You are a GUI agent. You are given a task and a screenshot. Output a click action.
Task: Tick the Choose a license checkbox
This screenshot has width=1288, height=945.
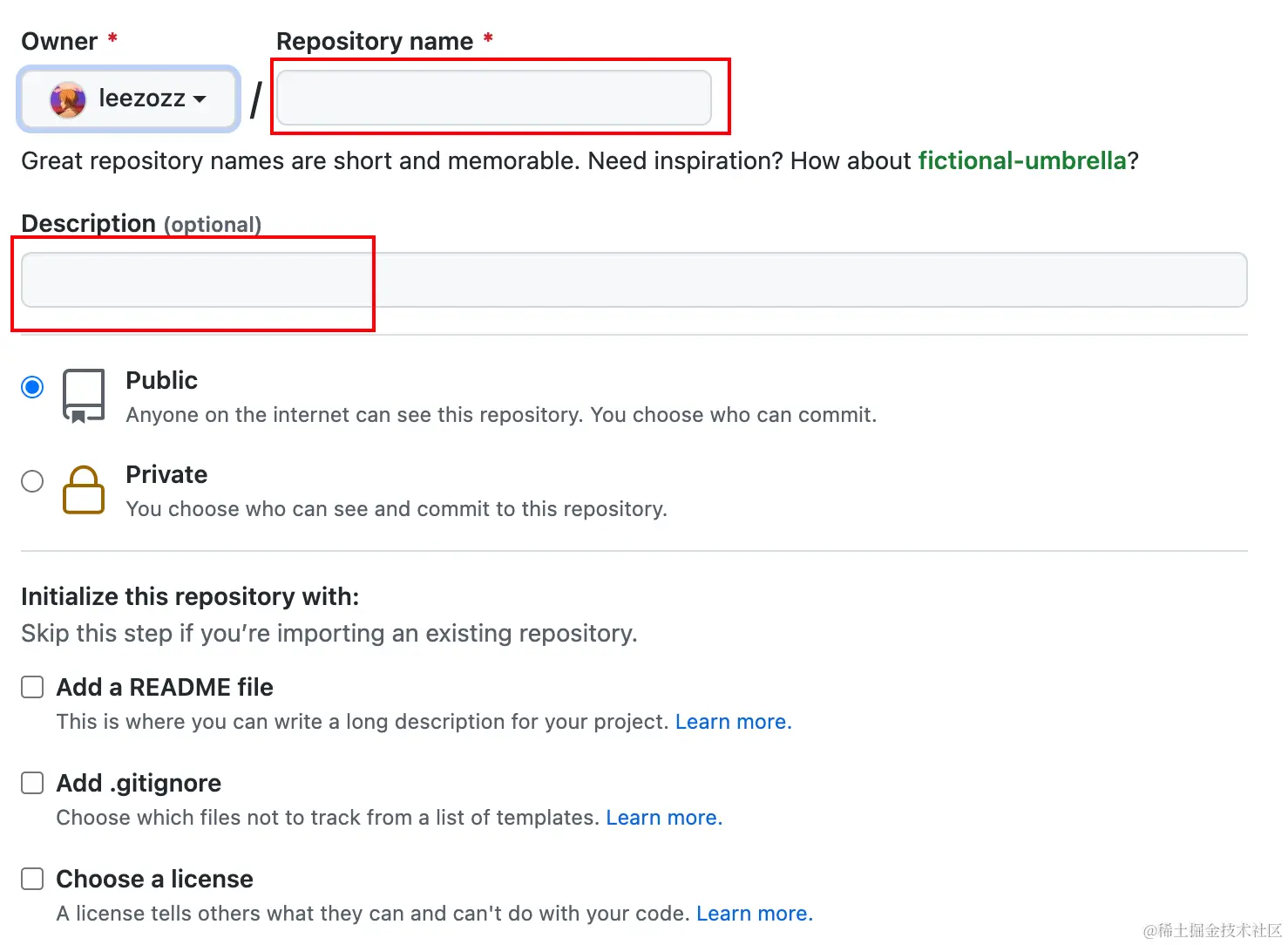(32, 879)
